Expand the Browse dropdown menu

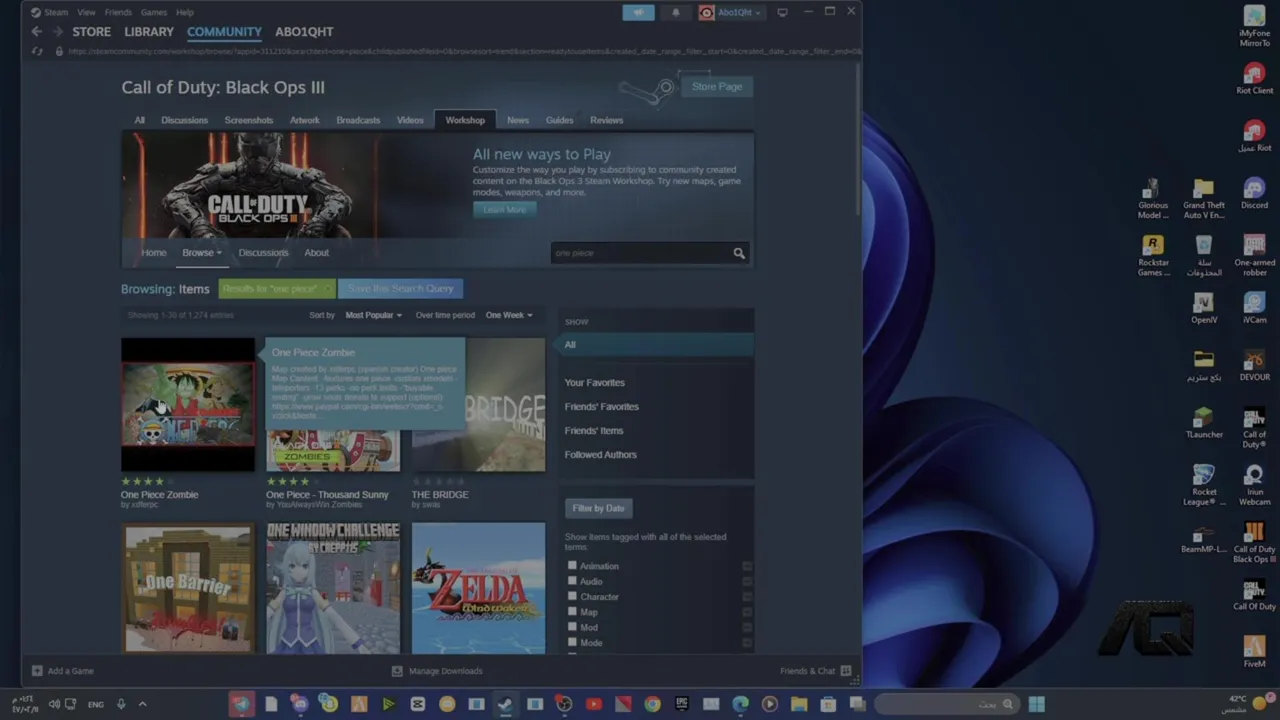(201, 253)
